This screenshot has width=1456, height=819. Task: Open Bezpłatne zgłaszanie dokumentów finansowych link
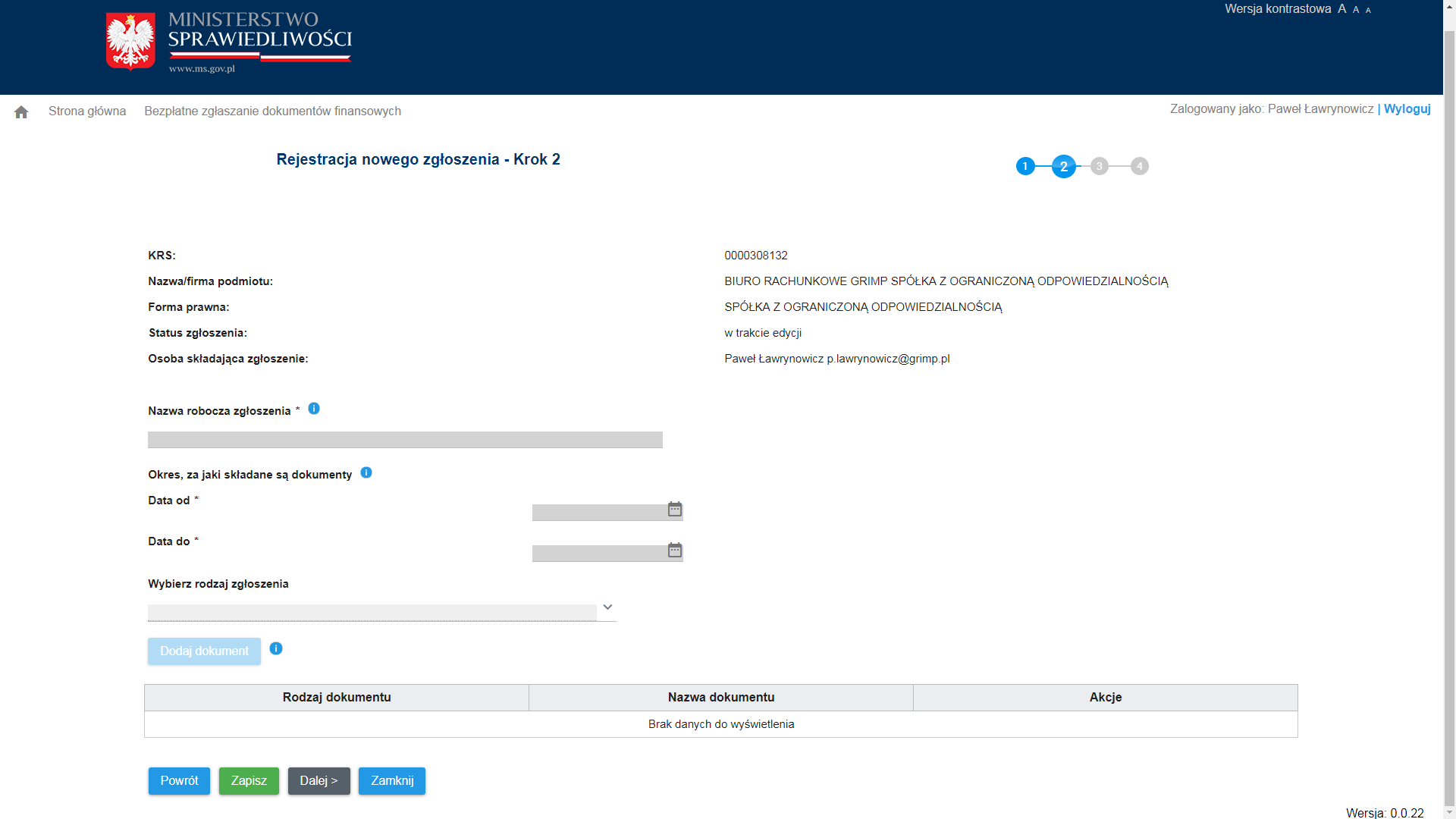(273, 111)
